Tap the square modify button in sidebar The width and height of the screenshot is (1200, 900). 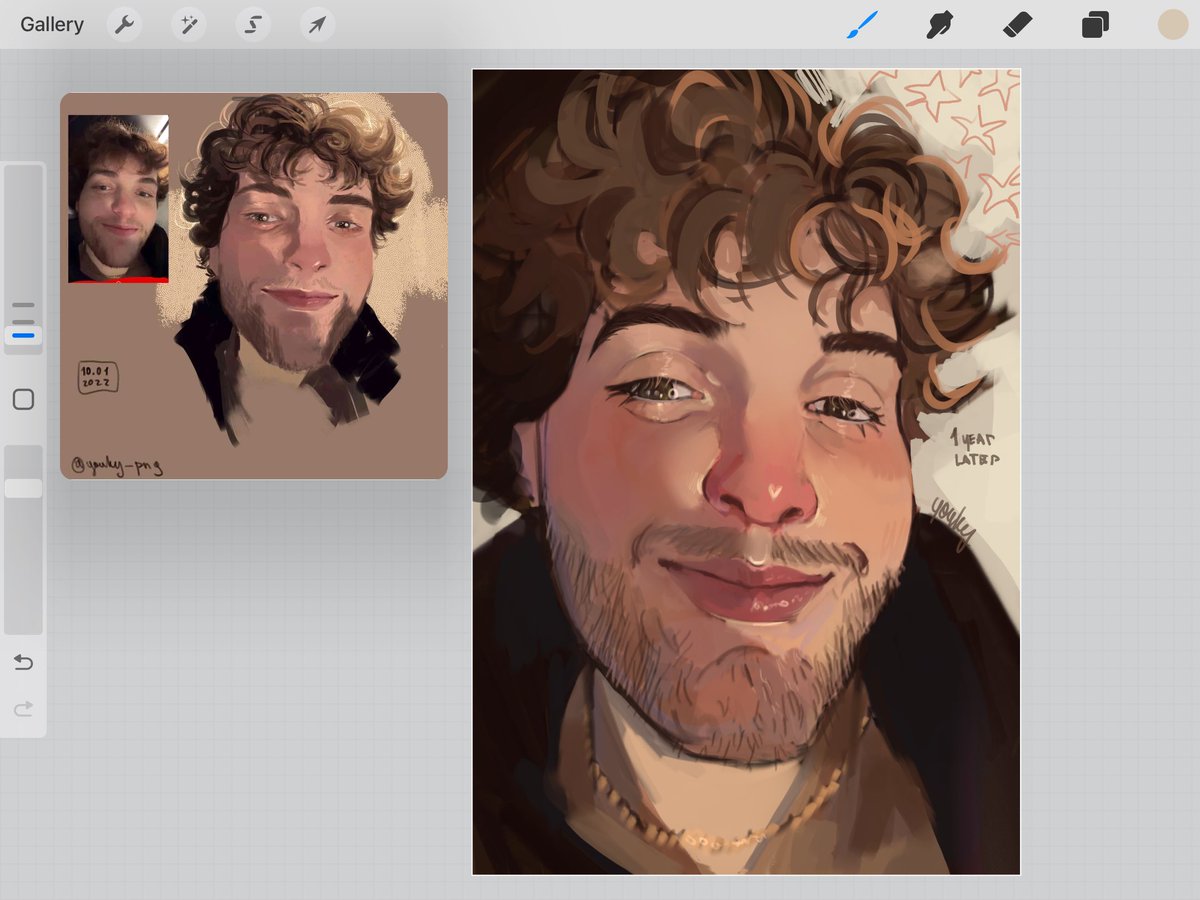tap(23, 400)
